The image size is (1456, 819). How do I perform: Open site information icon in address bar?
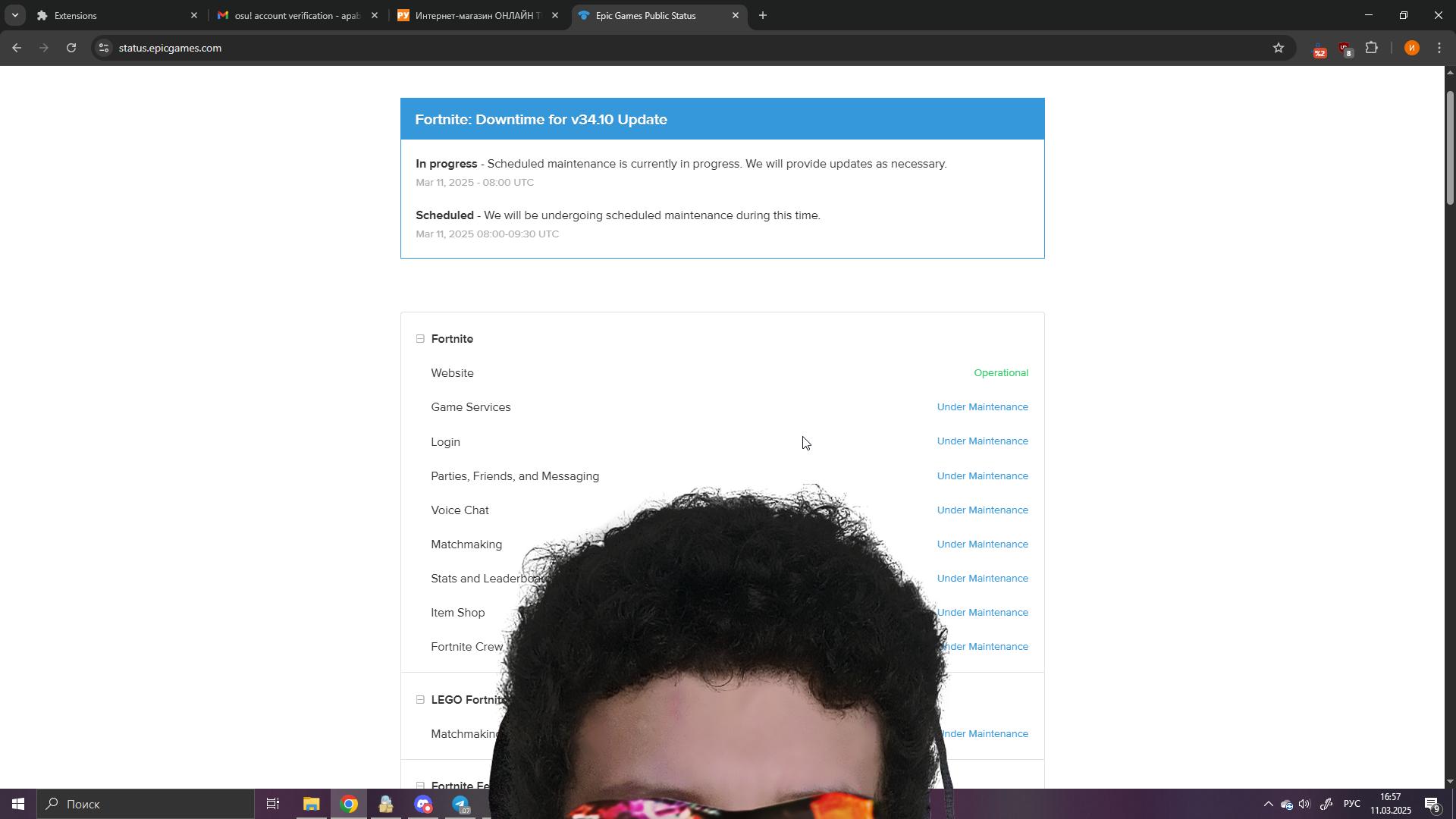pyautogui.click(x=105, y=48)
